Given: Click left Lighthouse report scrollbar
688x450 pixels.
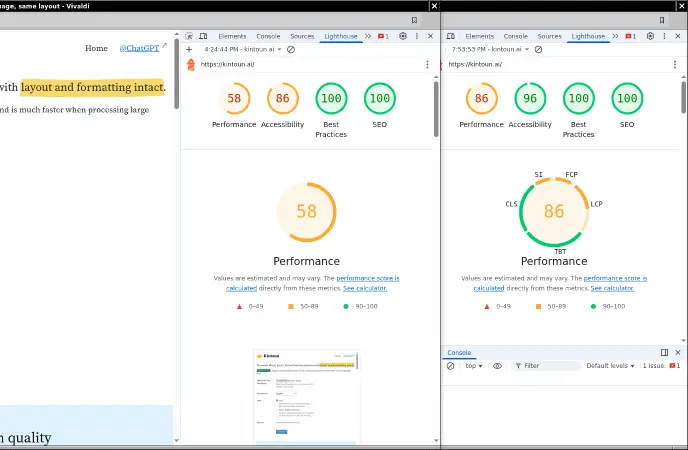Looking at the screenshot, I should tap(436, 109).
